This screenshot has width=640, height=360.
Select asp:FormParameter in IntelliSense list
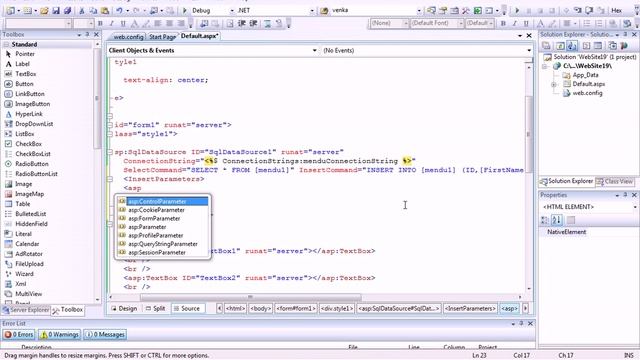(x=163, y=218)
